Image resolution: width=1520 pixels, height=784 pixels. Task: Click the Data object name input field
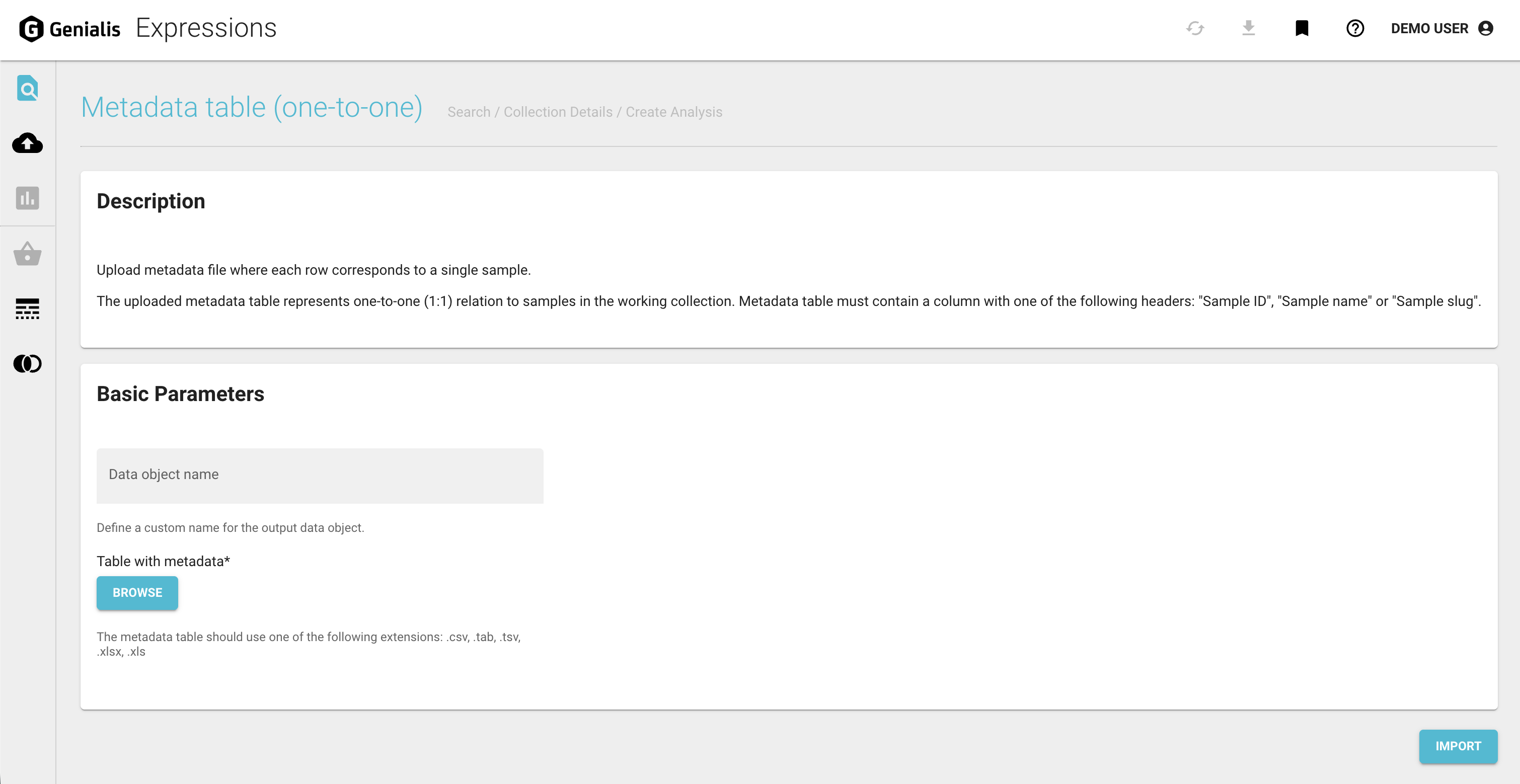tap(320, 475)
